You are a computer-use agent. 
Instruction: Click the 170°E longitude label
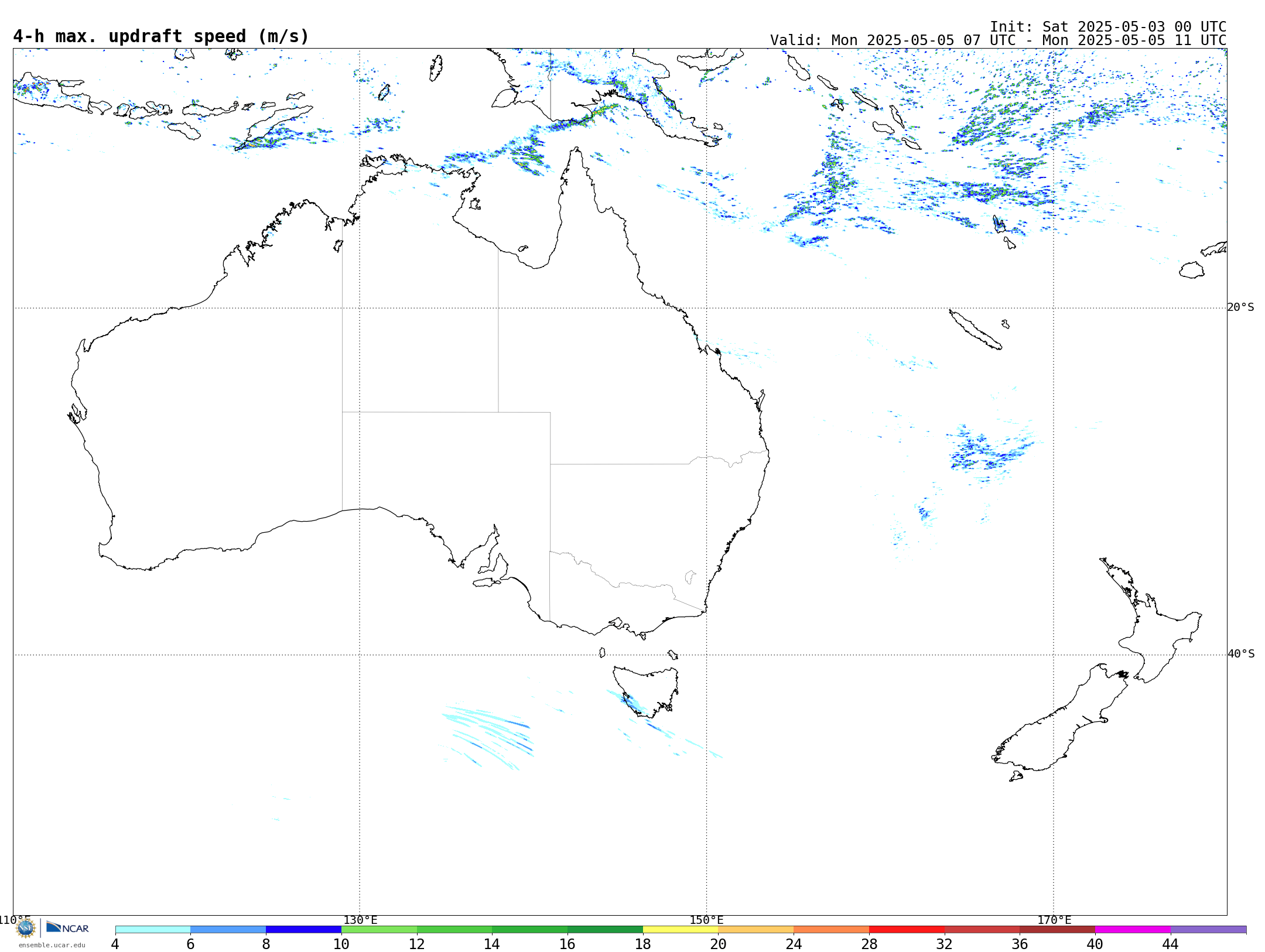point(1054,920)
